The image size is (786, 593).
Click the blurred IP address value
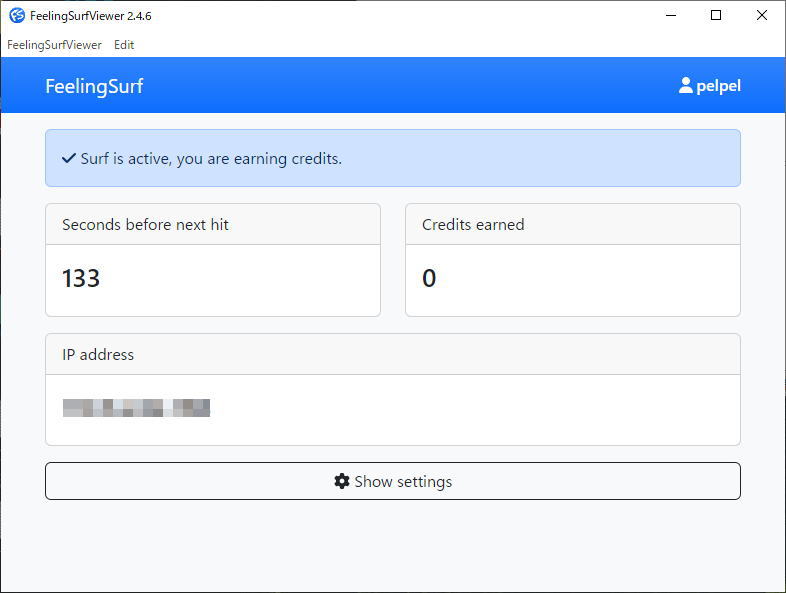(136, 408)
